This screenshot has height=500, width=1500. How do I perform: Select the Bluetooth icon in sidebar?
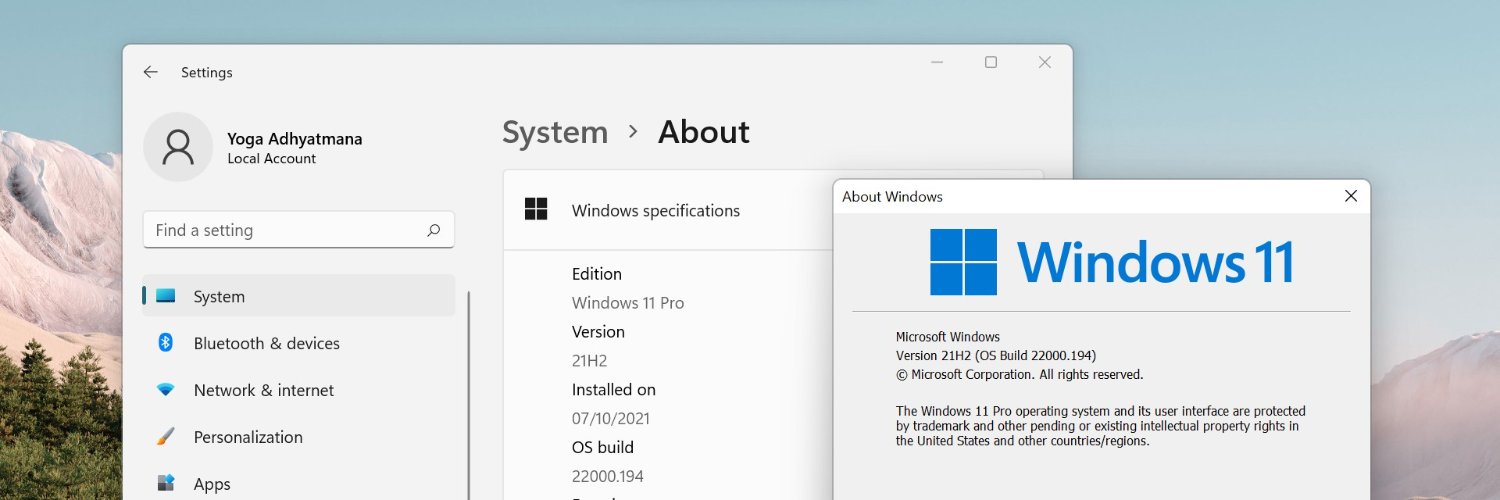pyautogui.click(x=166, y=343)
